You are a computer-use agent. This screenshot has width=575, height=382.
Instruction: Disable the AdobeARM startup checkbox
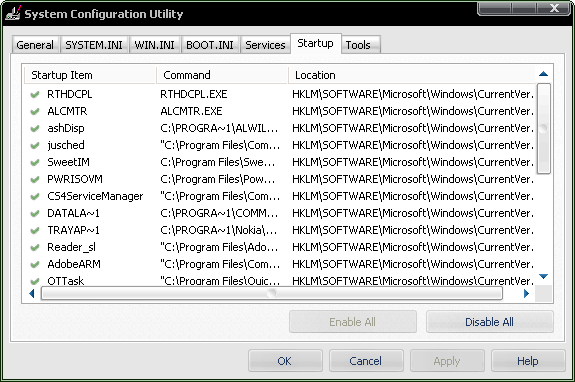click(35, 264)
